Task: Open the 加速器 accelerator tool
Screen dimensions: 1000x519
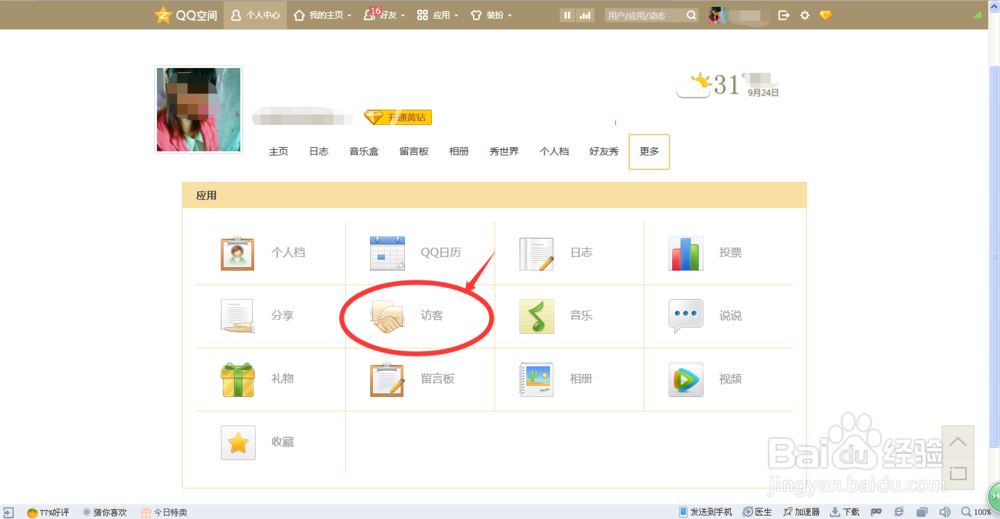Action: tap(801, 512)
